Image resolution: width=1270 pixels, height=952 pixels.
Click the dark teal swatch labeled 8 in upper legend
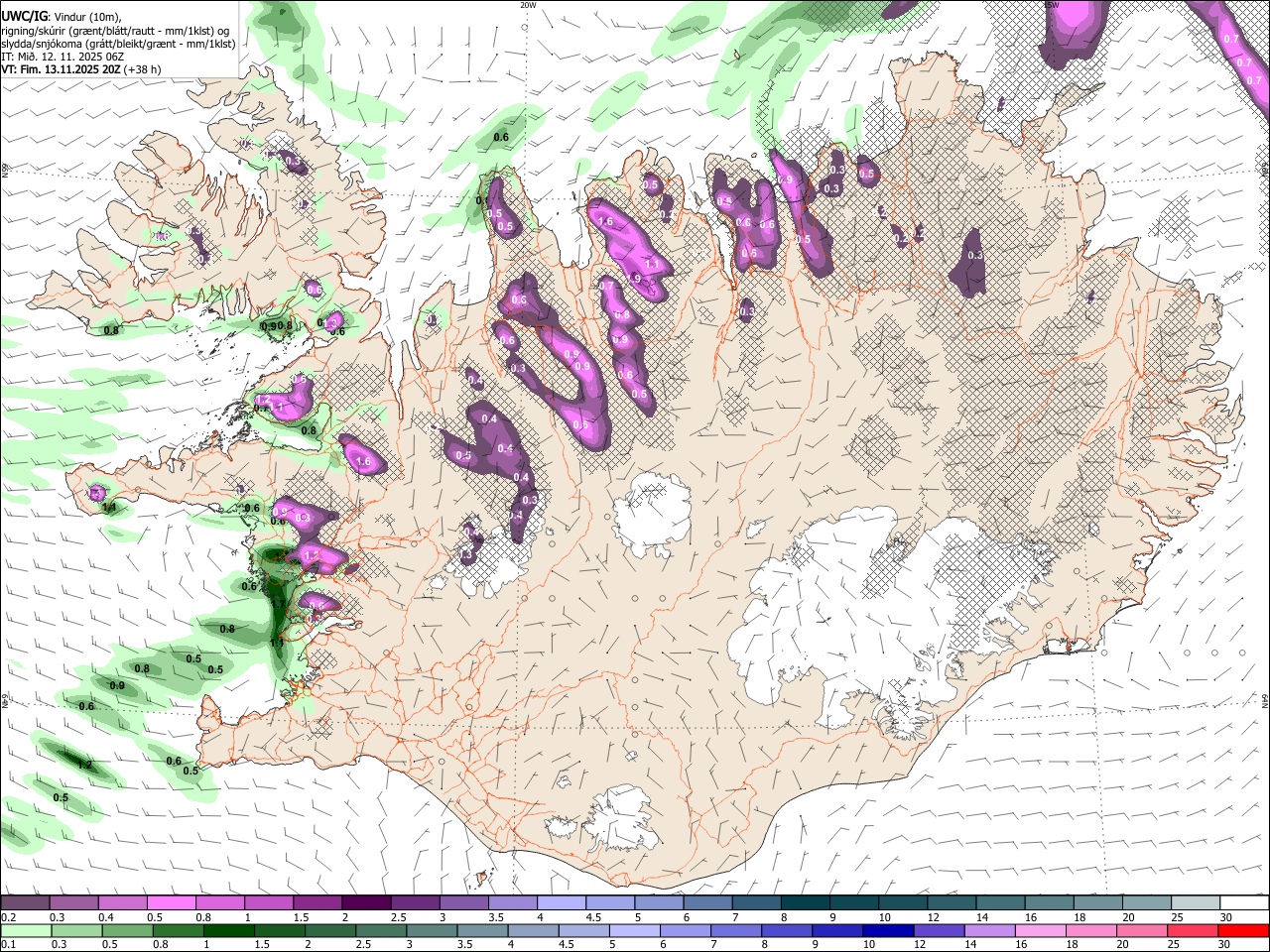click(805, 903)
